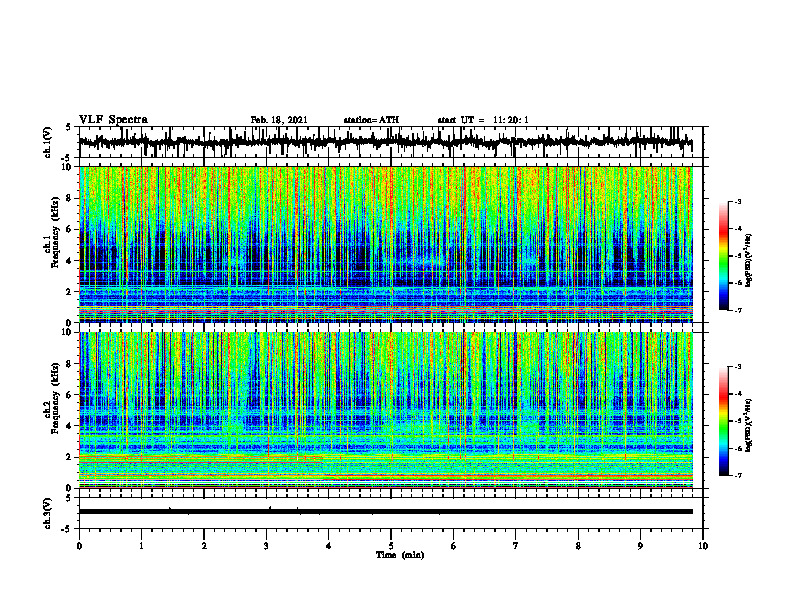Click the '-3' label on ch.2 colorbar
792x612 pixels.
[x=737, y=367]
